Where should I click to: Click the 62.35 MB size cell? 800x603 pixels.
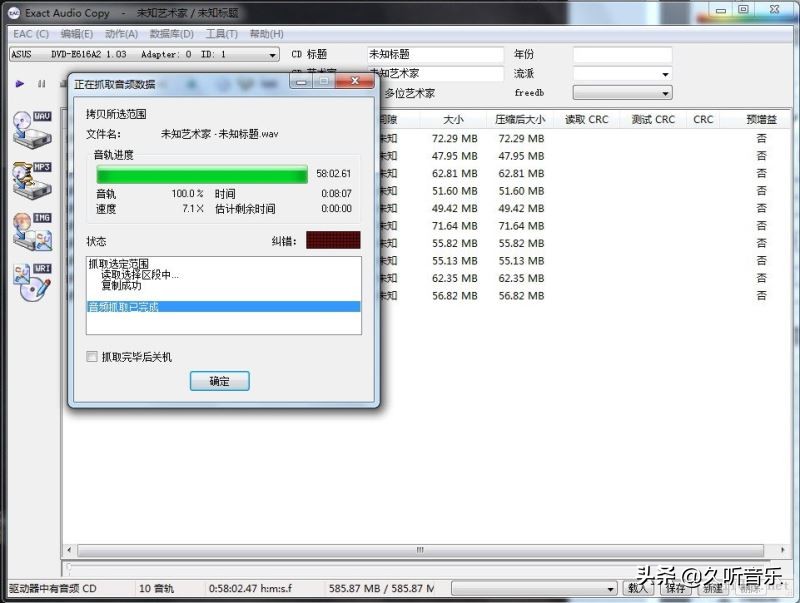pos(455,278)
